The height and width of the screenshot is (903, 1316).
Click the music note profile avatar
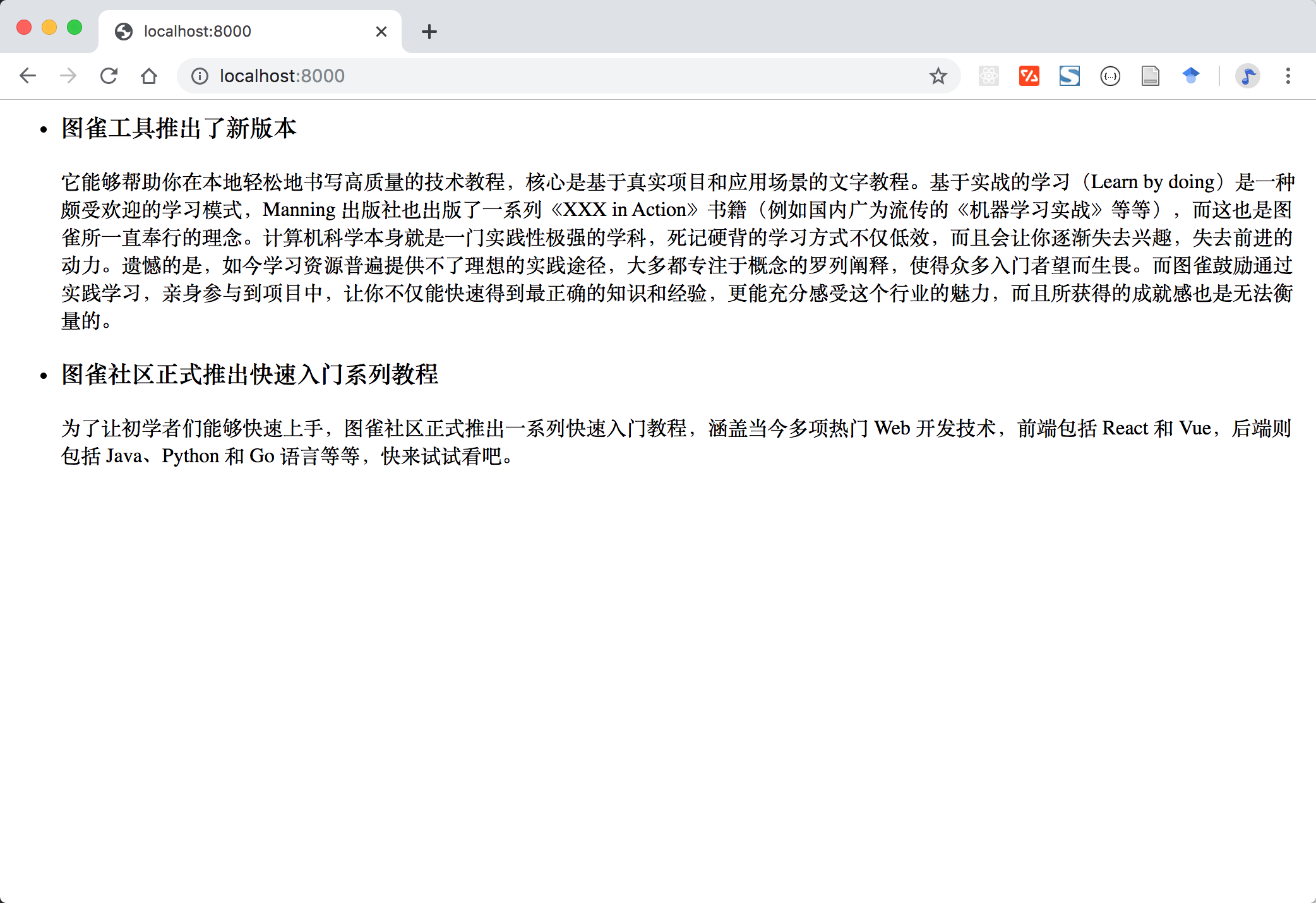point(1247,76)
